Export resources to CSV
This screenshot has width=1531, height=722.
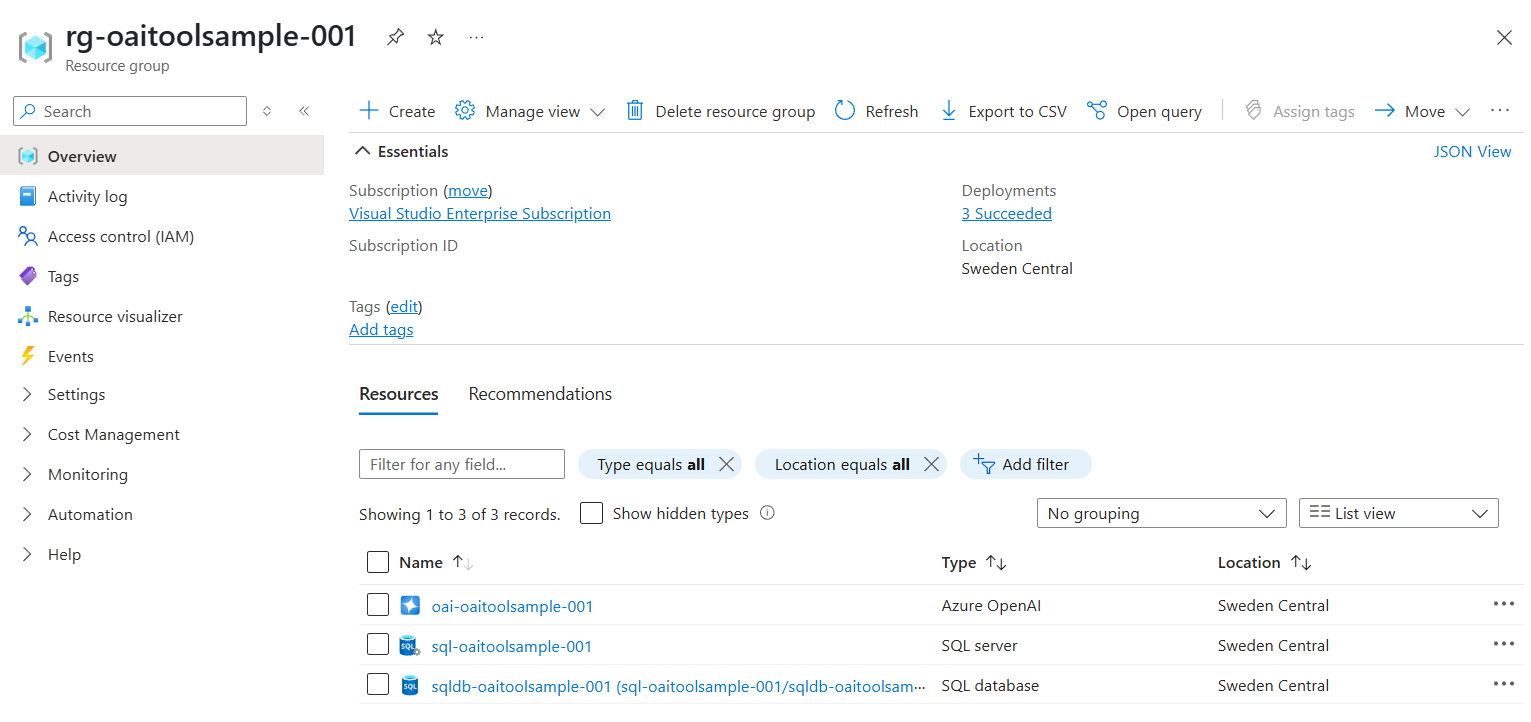point(1004,111)
